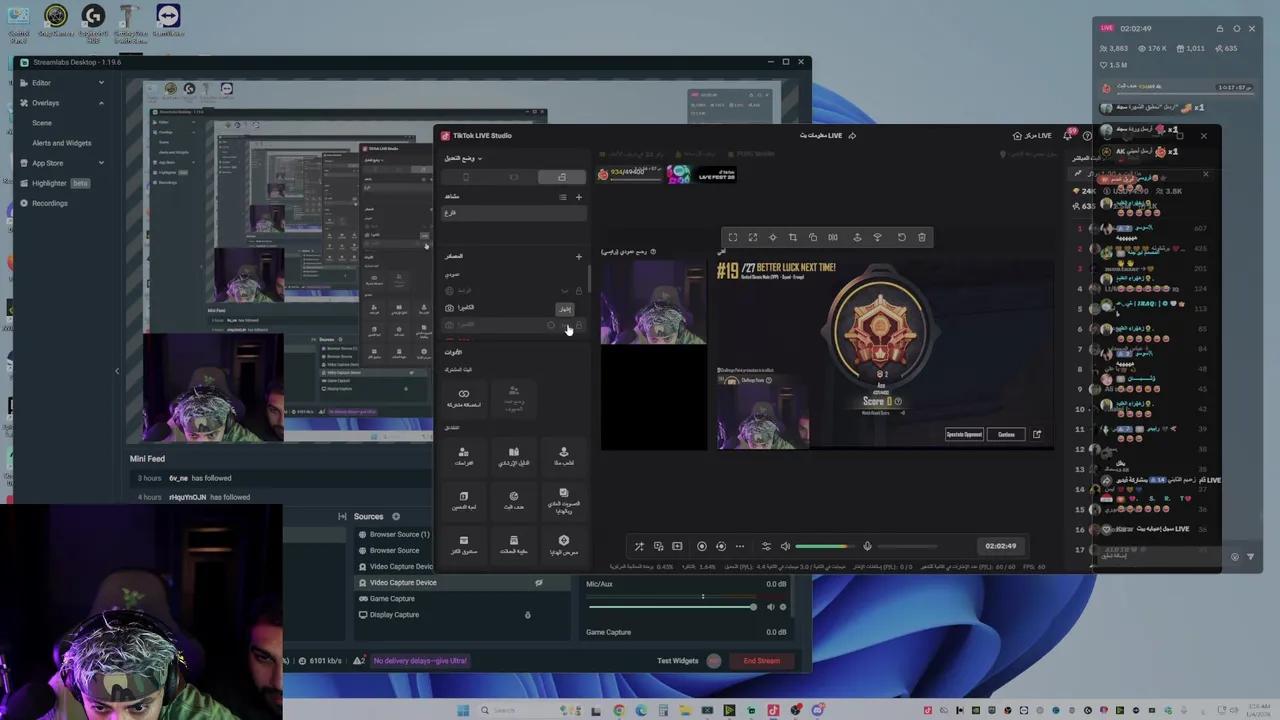Open the camera source dropdown chevron
Image resolution: width=1280 pixels, height=720 pixels.
pyautogui.click(x=565, y=291)
